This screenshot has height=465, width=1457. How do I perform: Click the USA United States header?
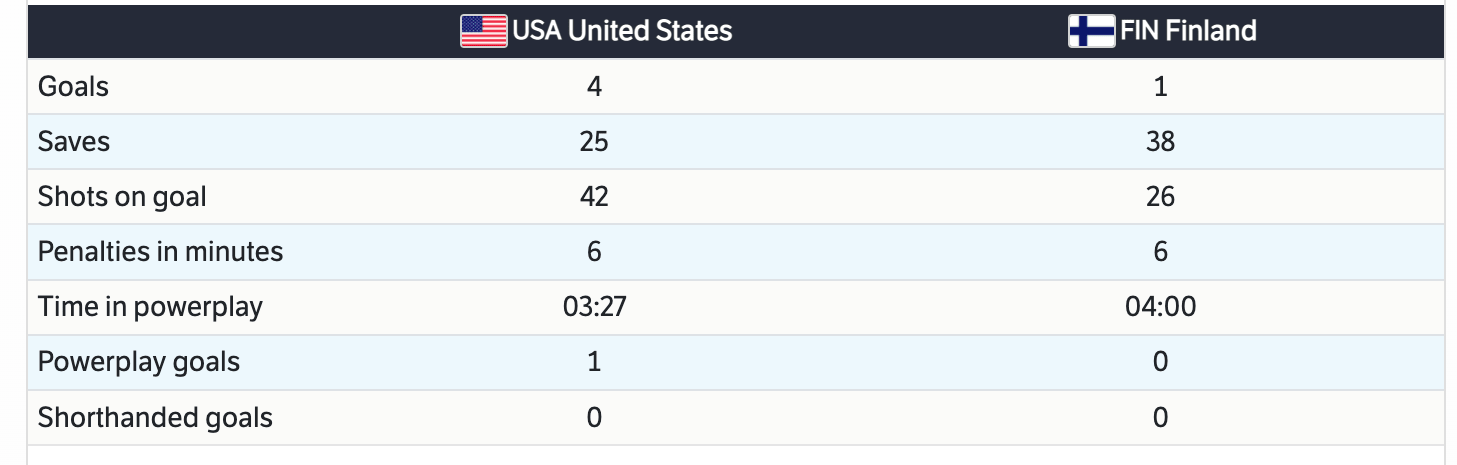click(x=622, y=31)
